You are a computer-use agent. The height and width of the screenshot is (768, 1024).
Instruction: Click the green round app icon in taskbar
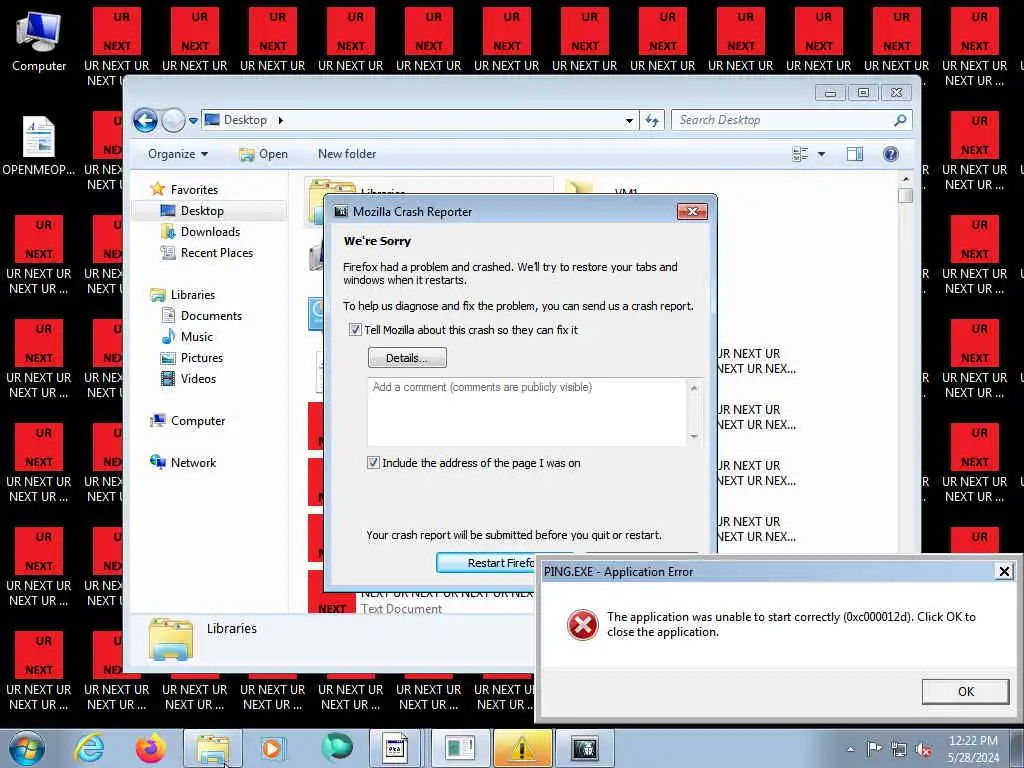[x=337, y=748]
